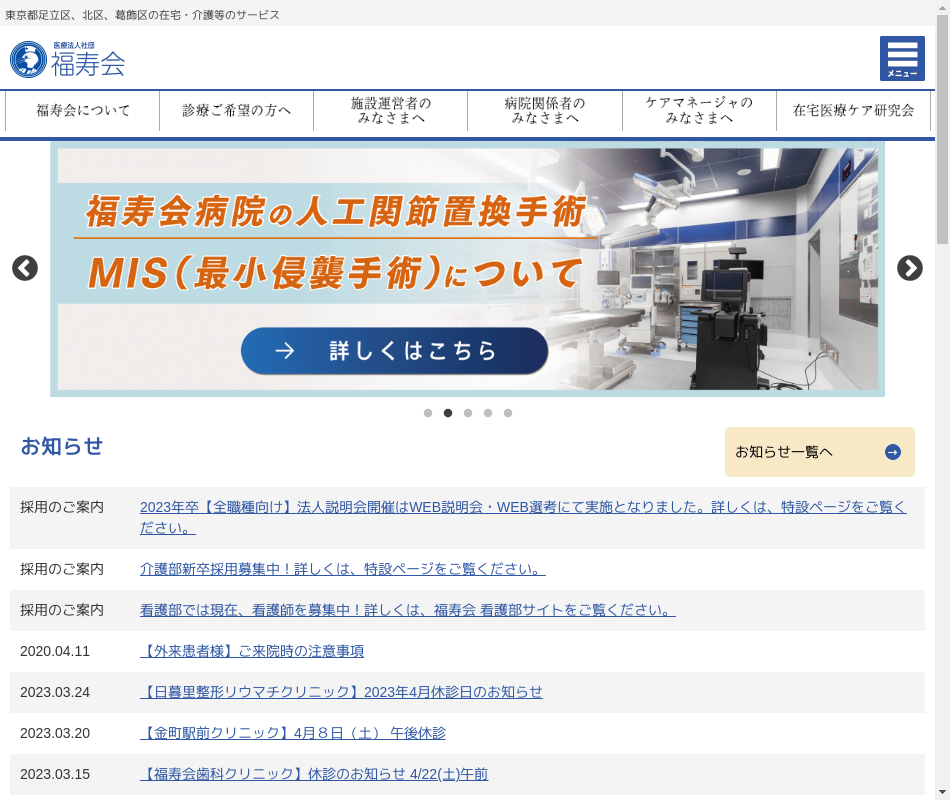Viewport: 950px width, 800px height.
Task: Click scrollbar down arrow
Action: (x=942, y=793)
